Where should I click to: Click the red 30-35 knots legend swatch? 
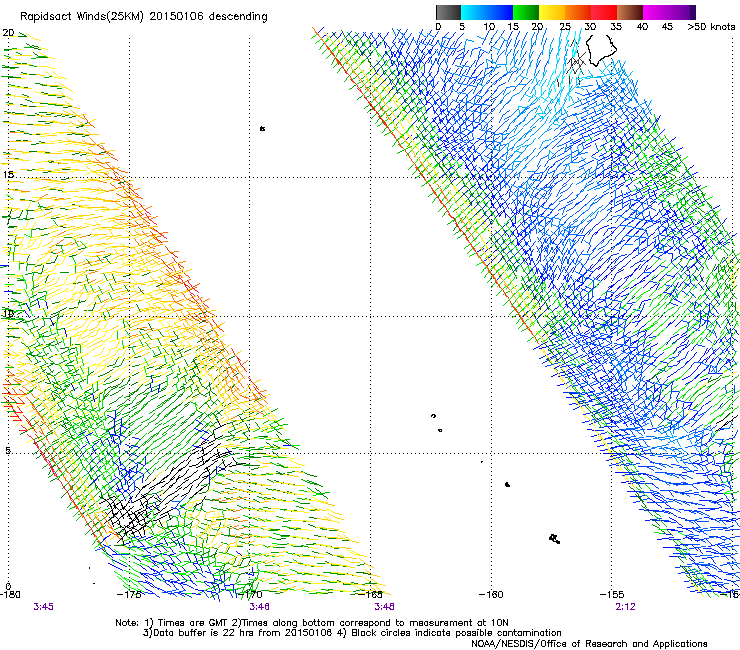[604, 12]
